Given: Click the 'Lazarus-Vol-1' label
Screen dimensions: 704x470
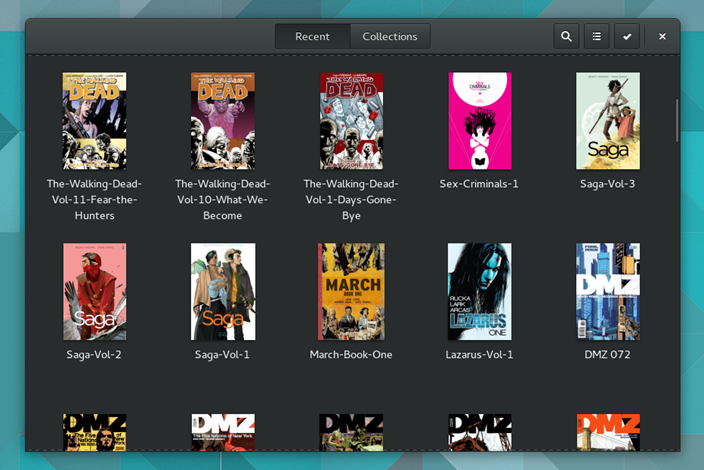Looking at the screenshot, I should point(479,355).
